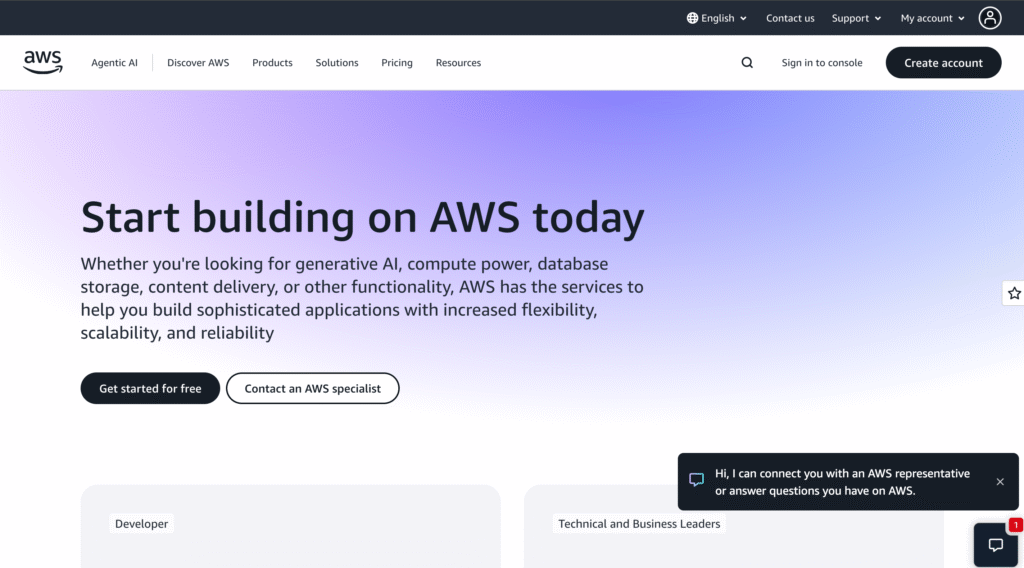Click the globe language icon
This screenshot has height=568, width=1024.
click(x=692, y=18)
